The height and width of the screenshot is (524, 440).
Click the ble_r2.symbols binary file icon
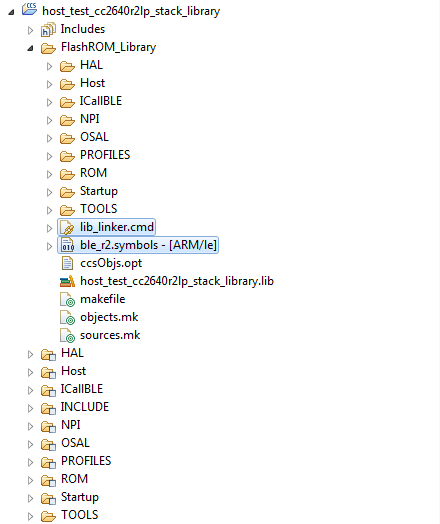67,245
